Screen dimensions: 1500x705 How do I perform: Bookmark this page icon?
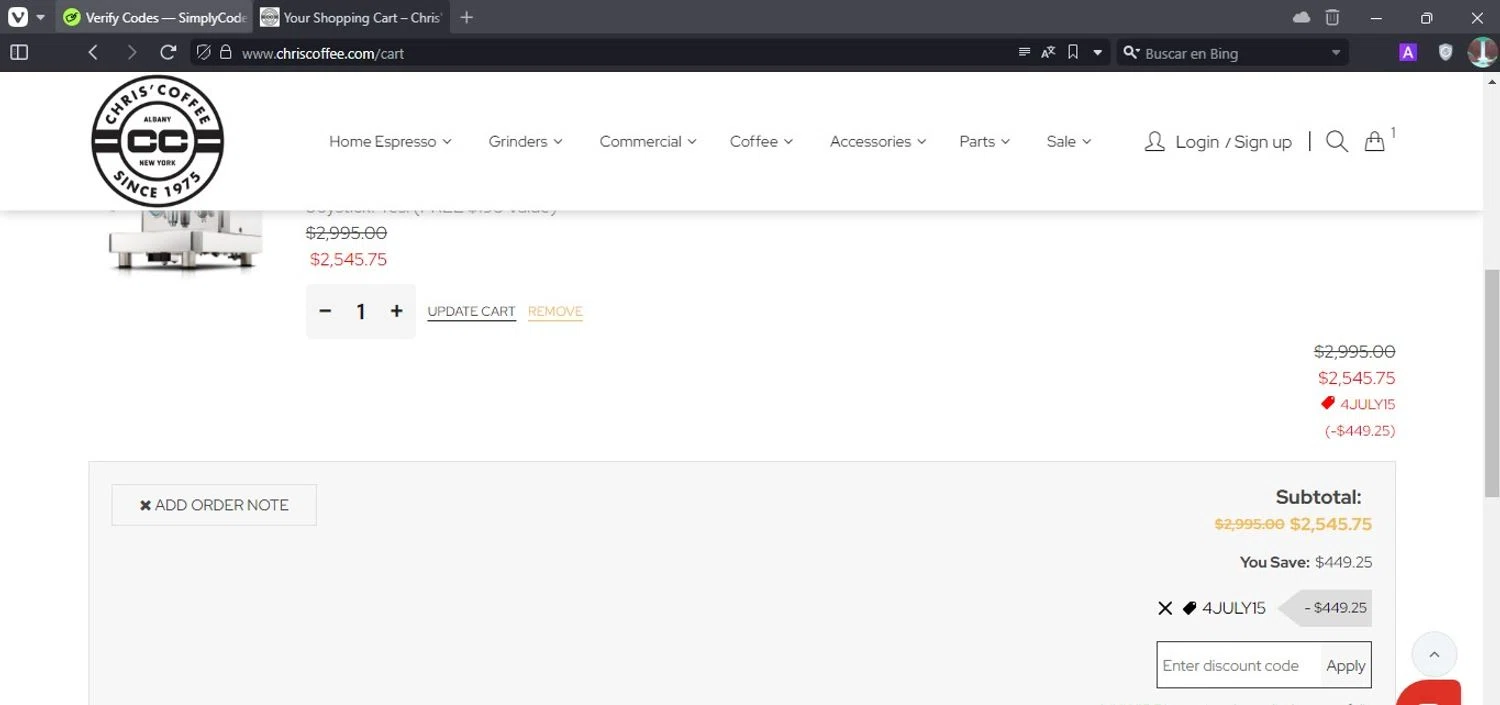(x=1073, y=52)
